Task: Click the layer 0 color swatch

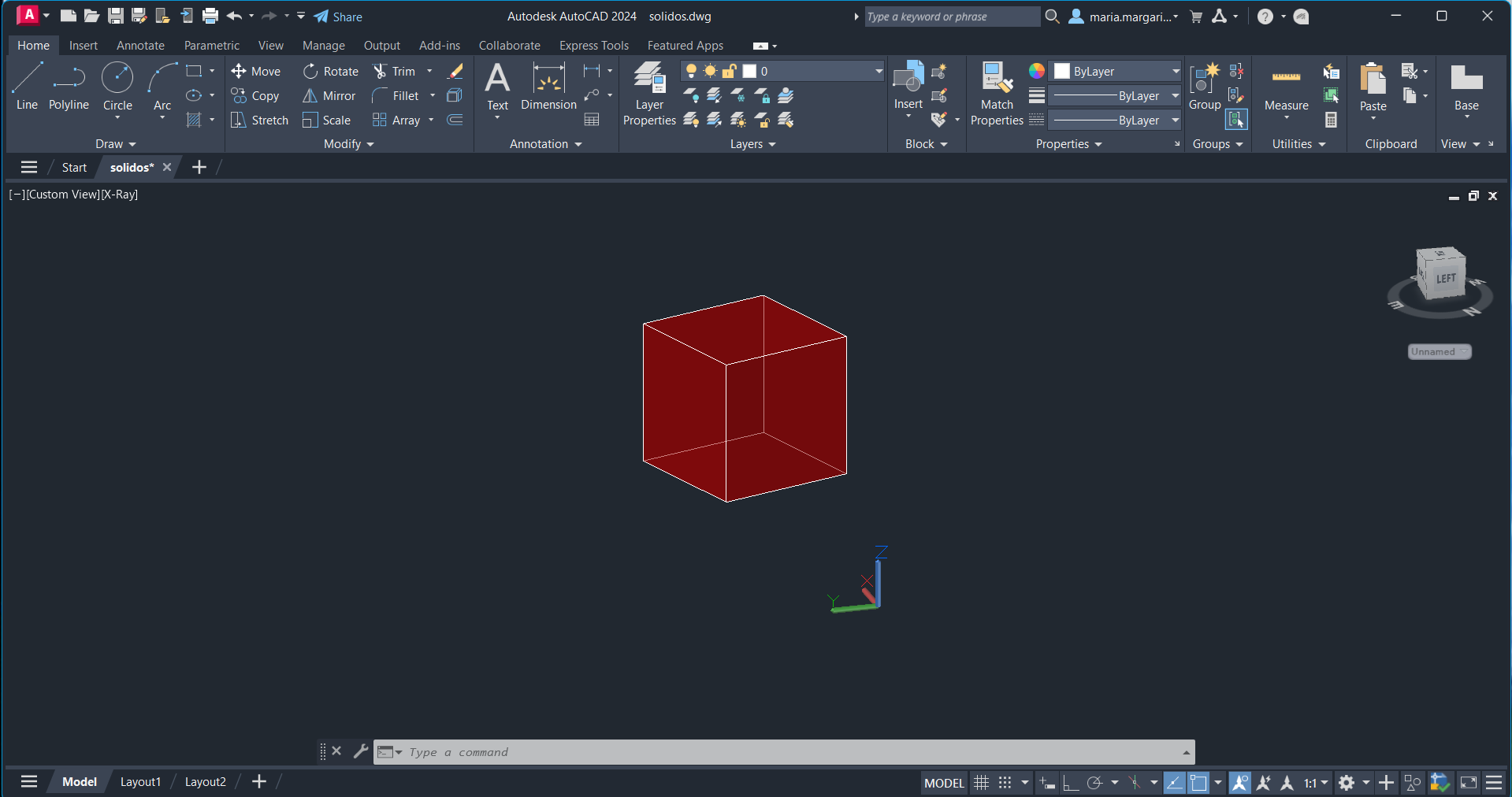Action: (750, 71)
